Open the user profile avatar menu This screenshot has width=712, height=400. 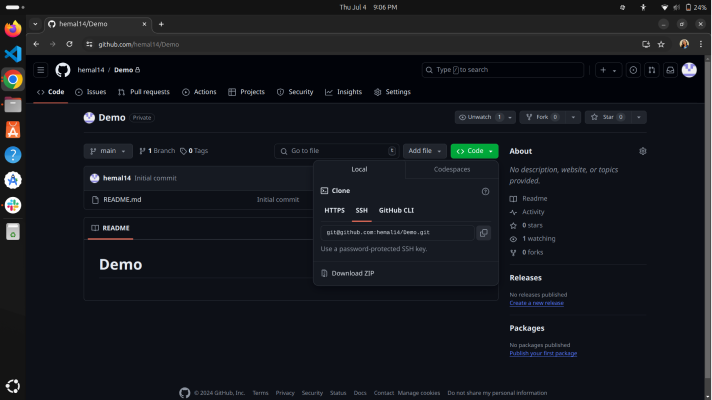click(689, 70)
